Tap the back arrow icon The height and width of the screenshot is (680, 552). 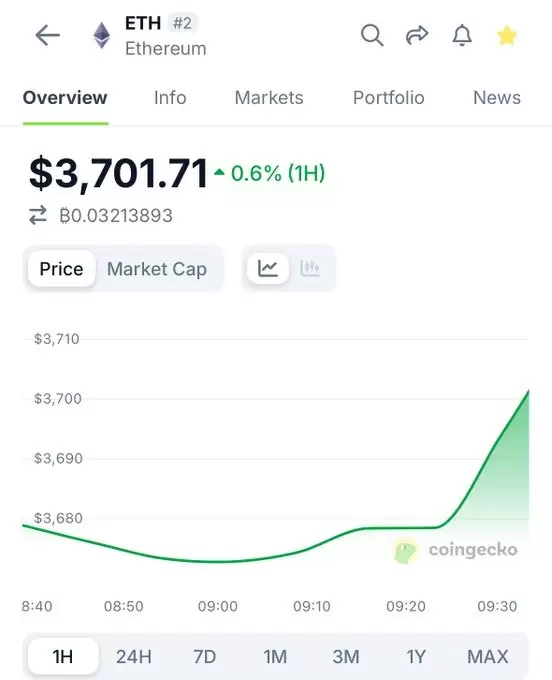pos(48,35)
